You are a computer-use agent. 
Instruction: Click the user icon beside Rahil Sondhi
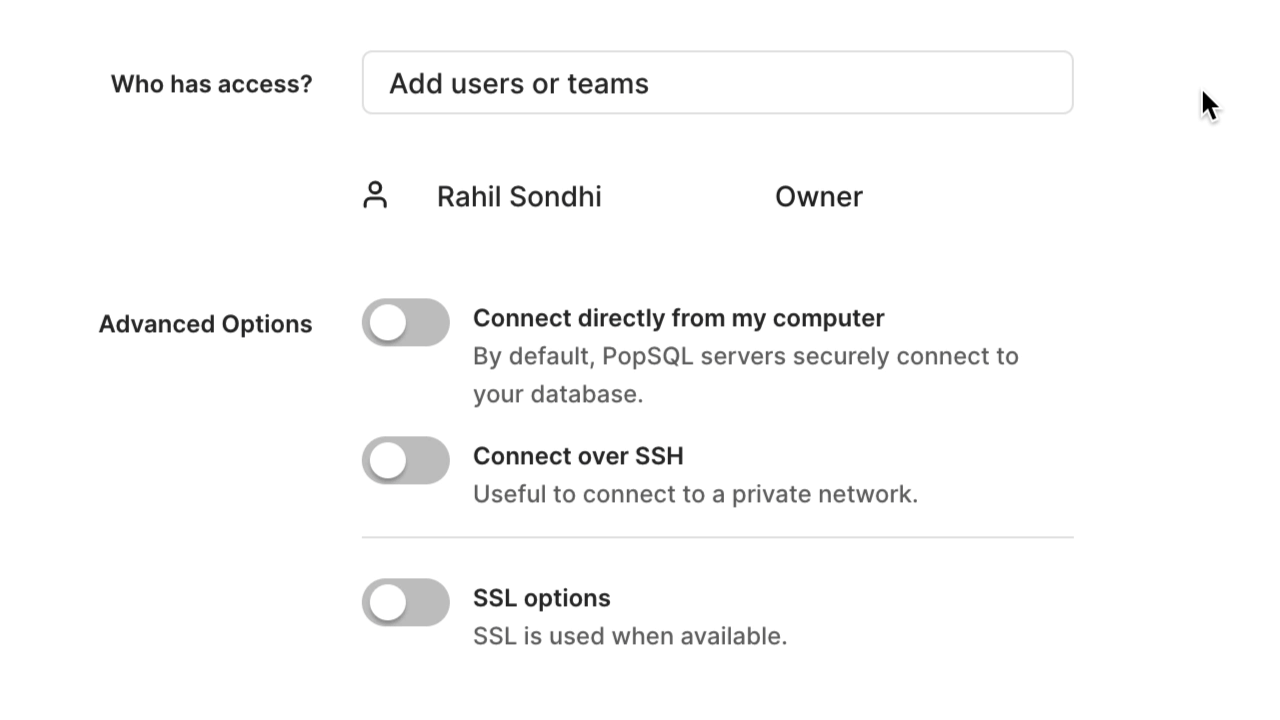[x=375, y=195]
